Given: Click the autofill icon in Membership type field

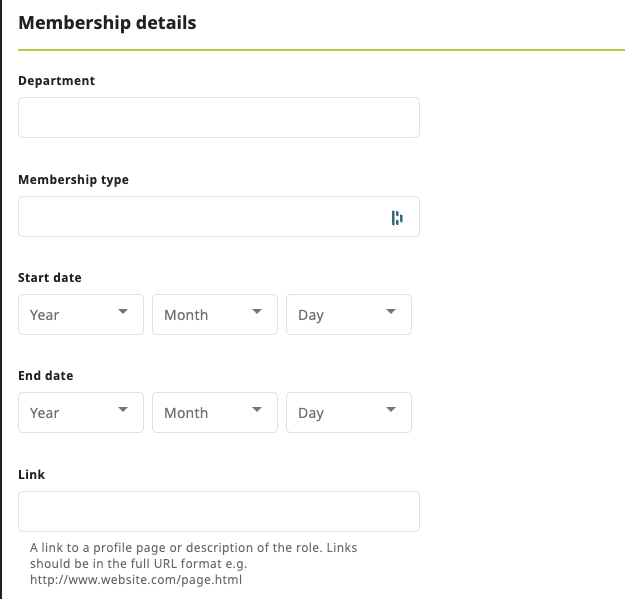Looking at the screenshot, I should (397, 218).
